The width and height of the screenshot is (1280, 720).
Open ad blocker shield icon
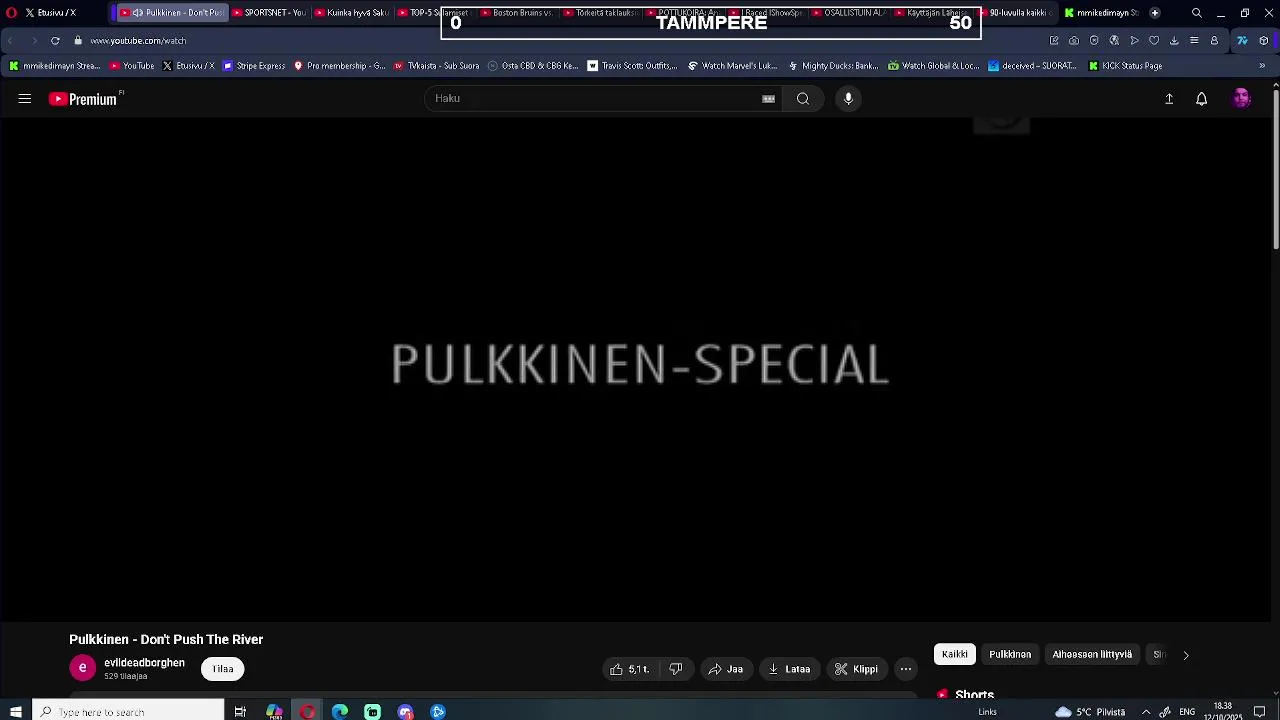[1094, 41]
